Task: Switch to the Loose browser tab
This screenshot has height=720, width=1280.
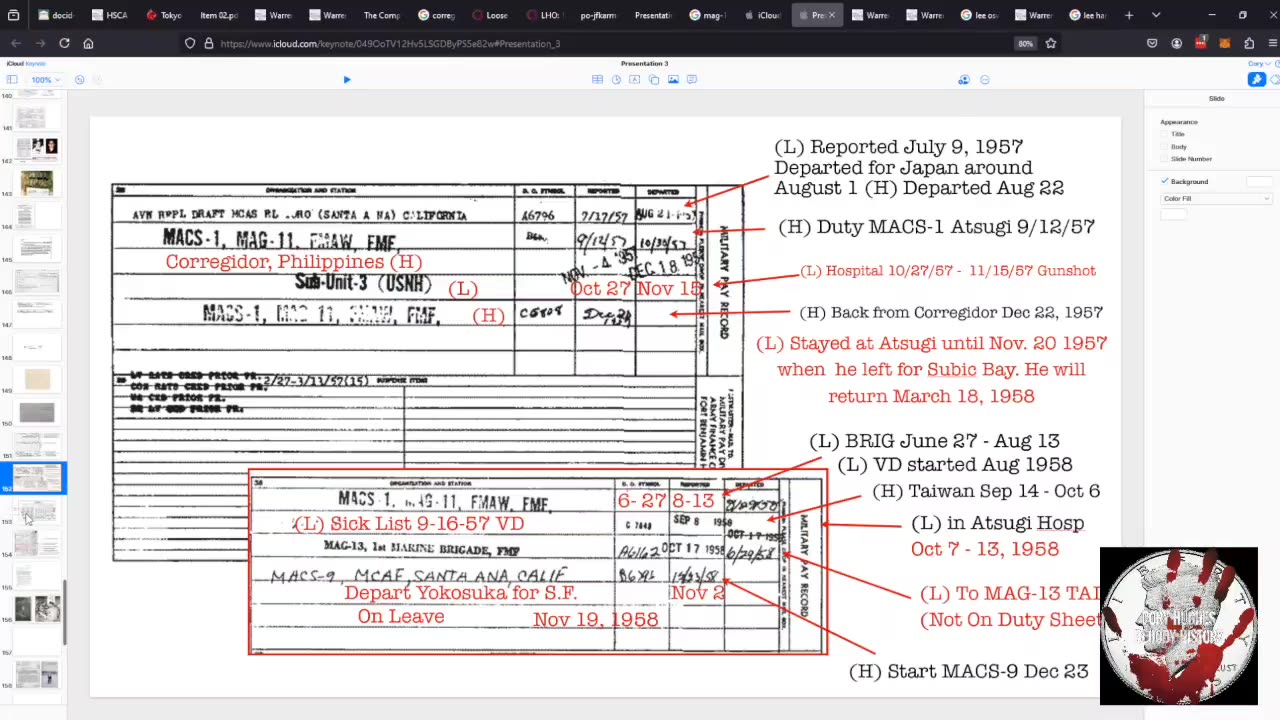Action: 490,15
